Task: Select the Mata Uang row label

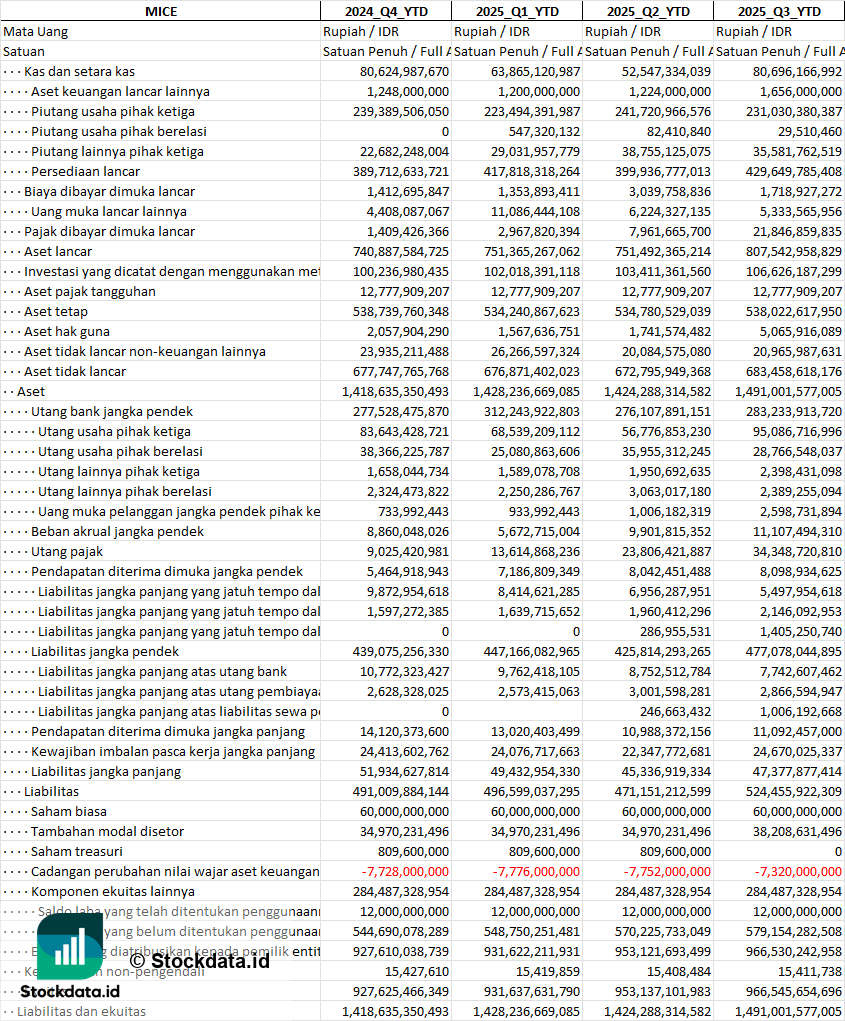Action: [35, 31]
